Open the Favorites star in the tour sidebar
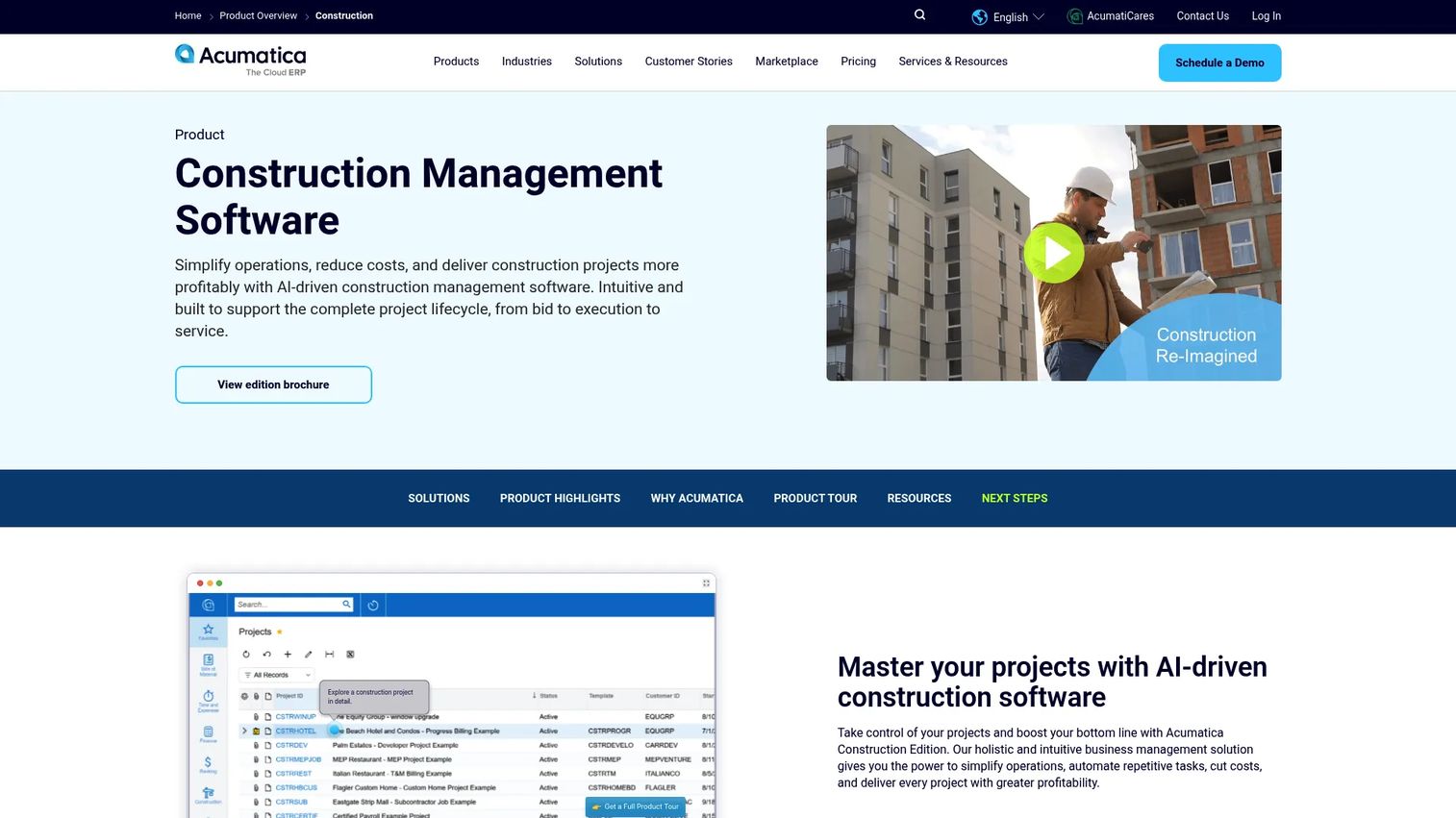 [x=208, y=632]
